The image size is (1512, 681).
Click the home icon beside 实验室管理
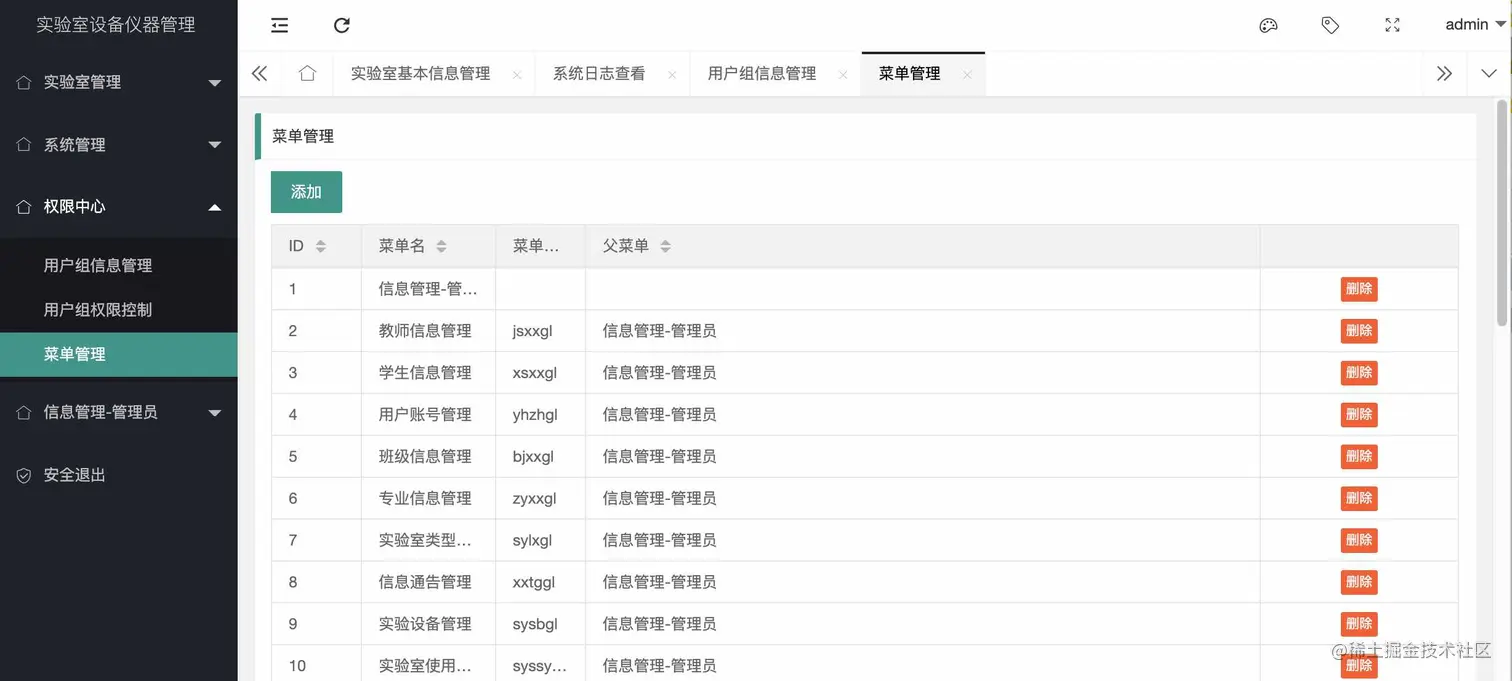[24, 82]
